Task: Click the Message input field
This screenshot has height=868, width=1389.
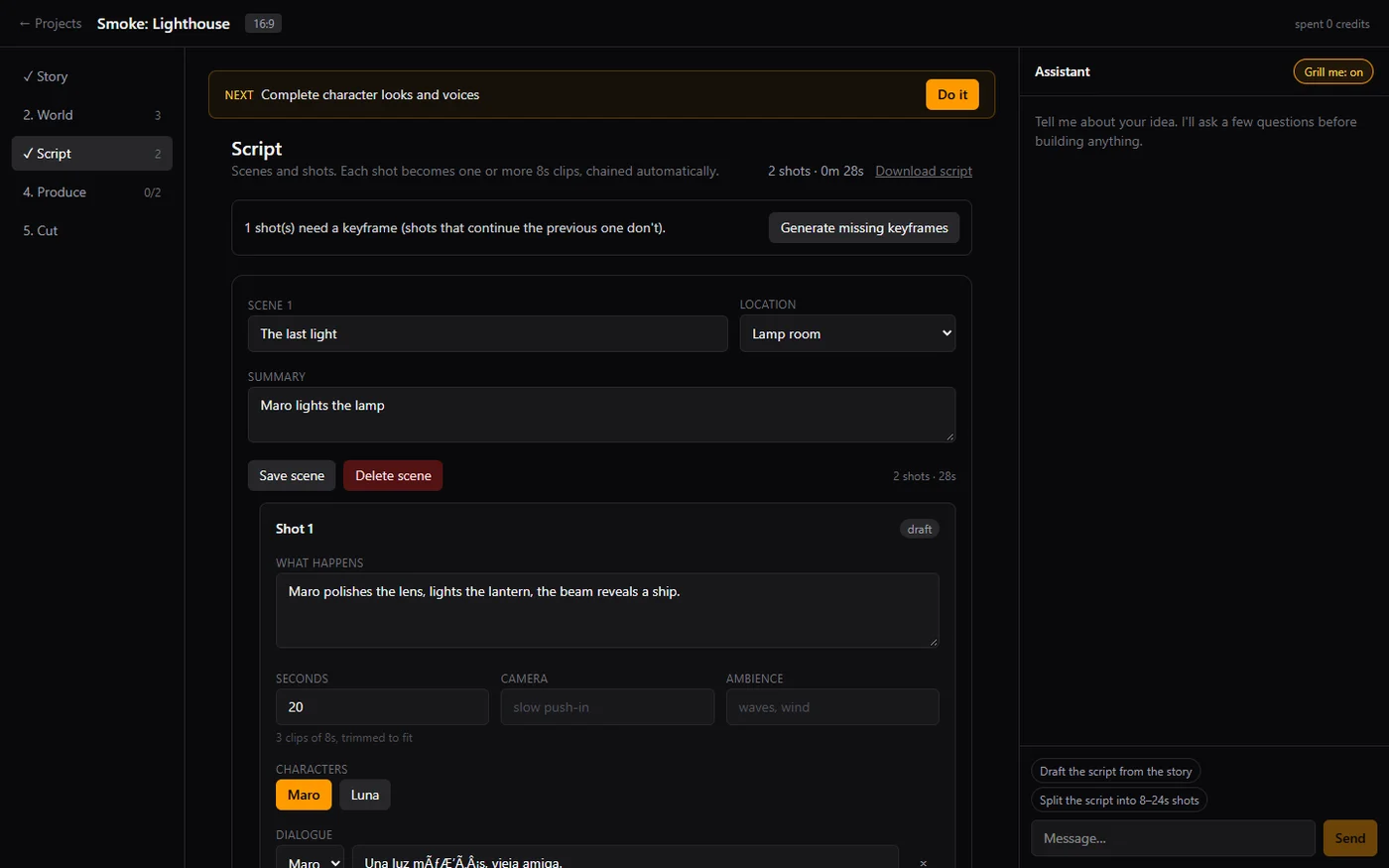Action: (1174, 838)
